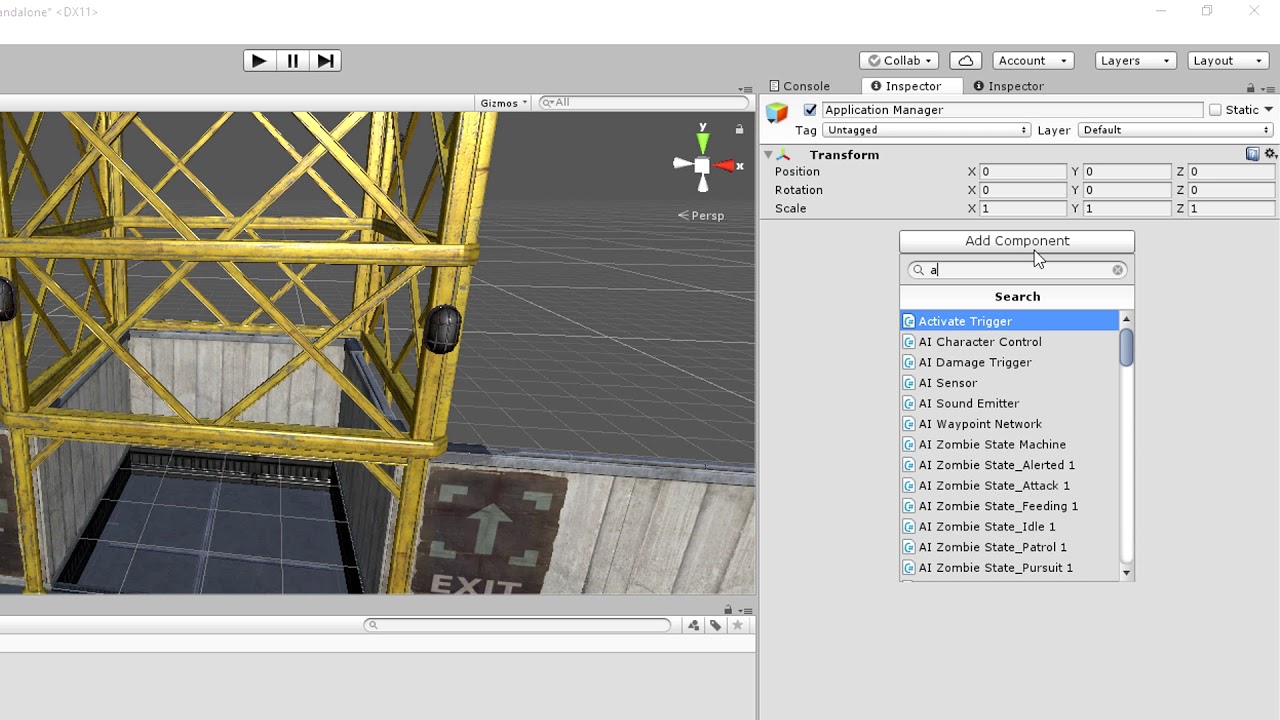Toggle the scene gizmo lock icon
The height and width of the screenshot is (720, 1280).
click(x=739, y=129)
